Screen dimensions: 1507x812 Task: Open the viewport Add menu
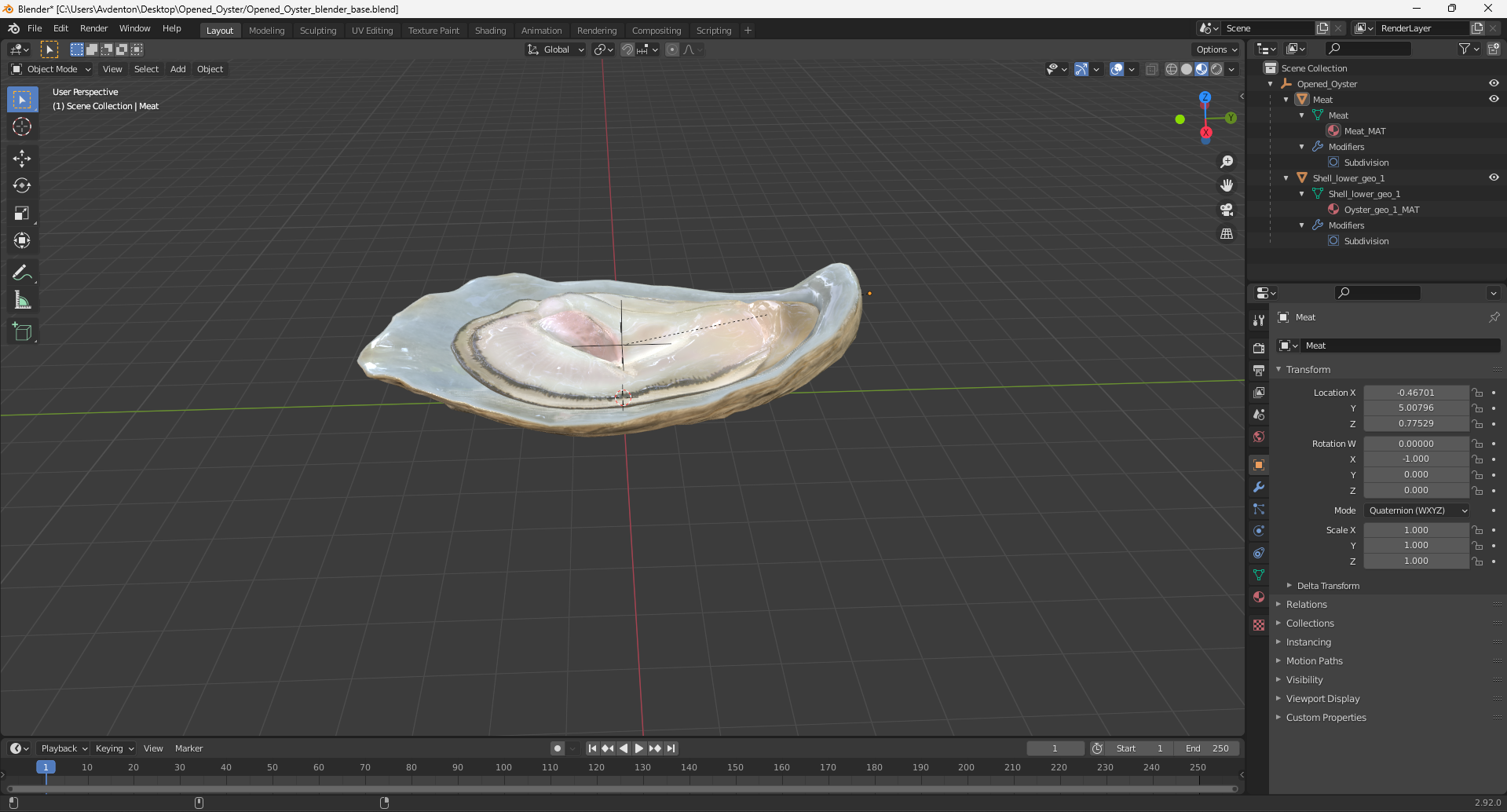click(x=178, y=69)
